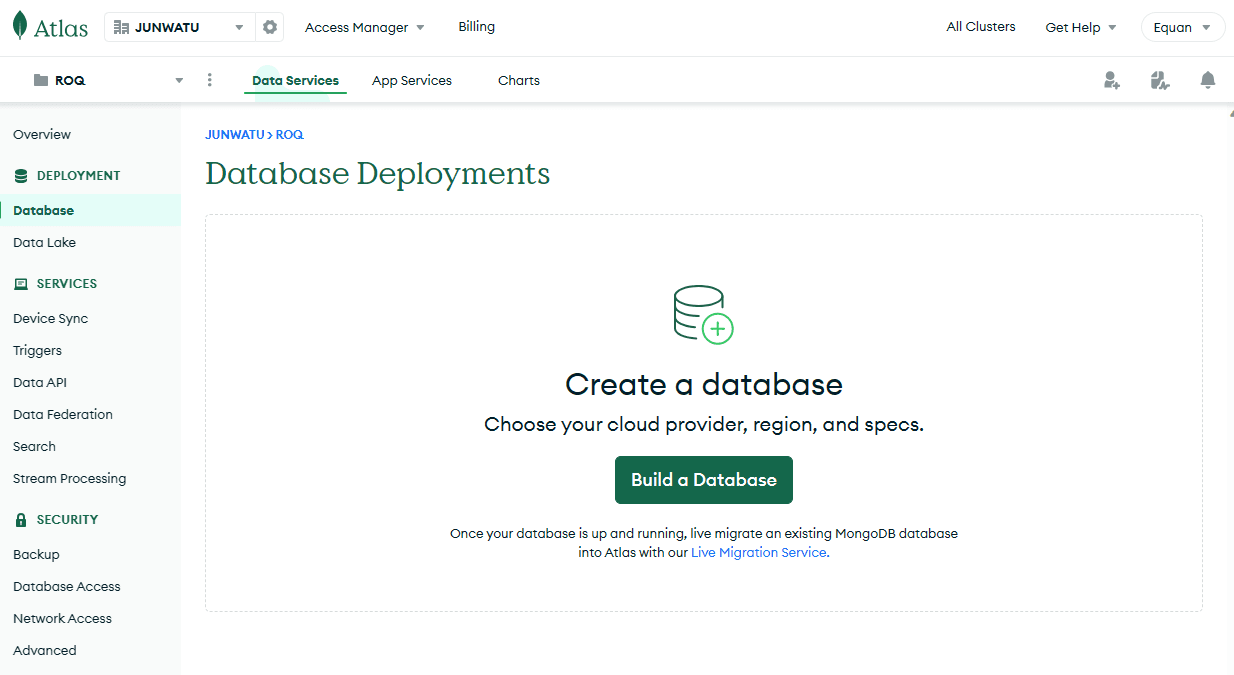Image resolution: width=1234 pixels, height=675 pixels.
Task: Open All Clusters link
Action: [x=981, y=27]
